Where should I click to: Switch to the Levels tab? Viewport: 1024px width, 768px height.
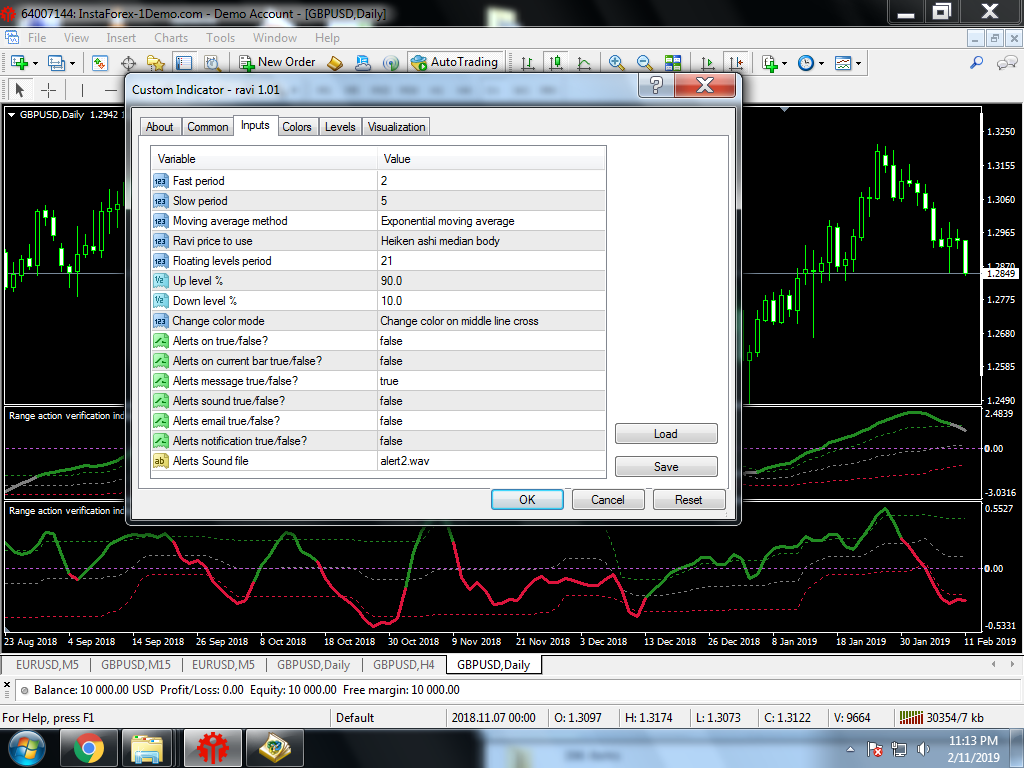(340, 127)
